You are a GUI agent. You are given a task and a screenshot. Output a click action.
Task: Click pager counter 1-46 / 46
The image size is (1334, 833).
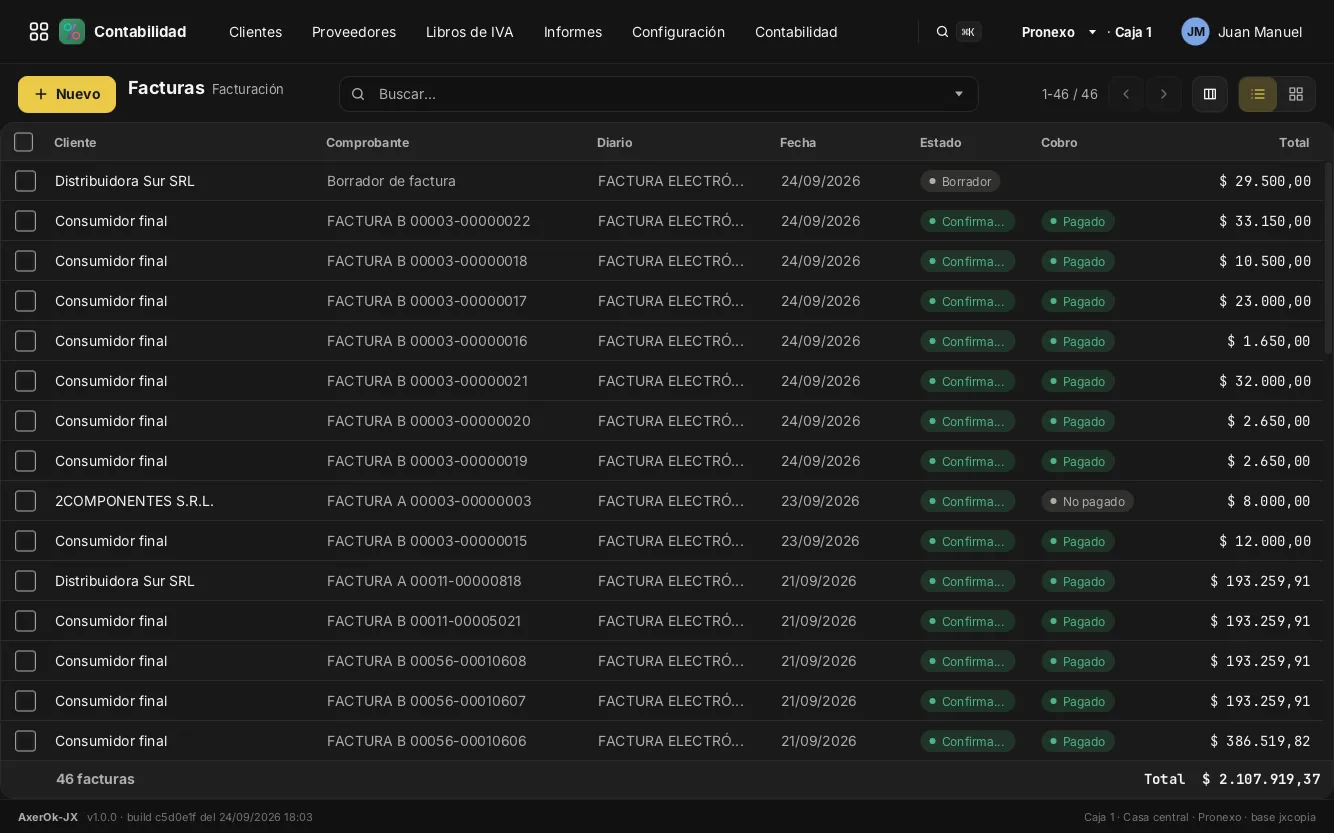pyautogui.click(x=1070, y=94)
